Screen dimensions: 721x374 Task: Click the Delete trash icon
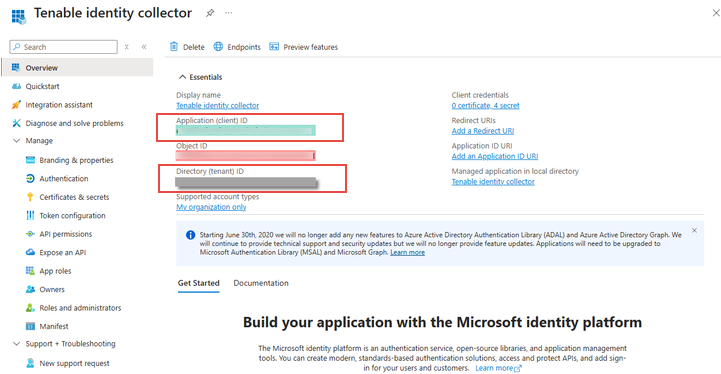(174, 46)
